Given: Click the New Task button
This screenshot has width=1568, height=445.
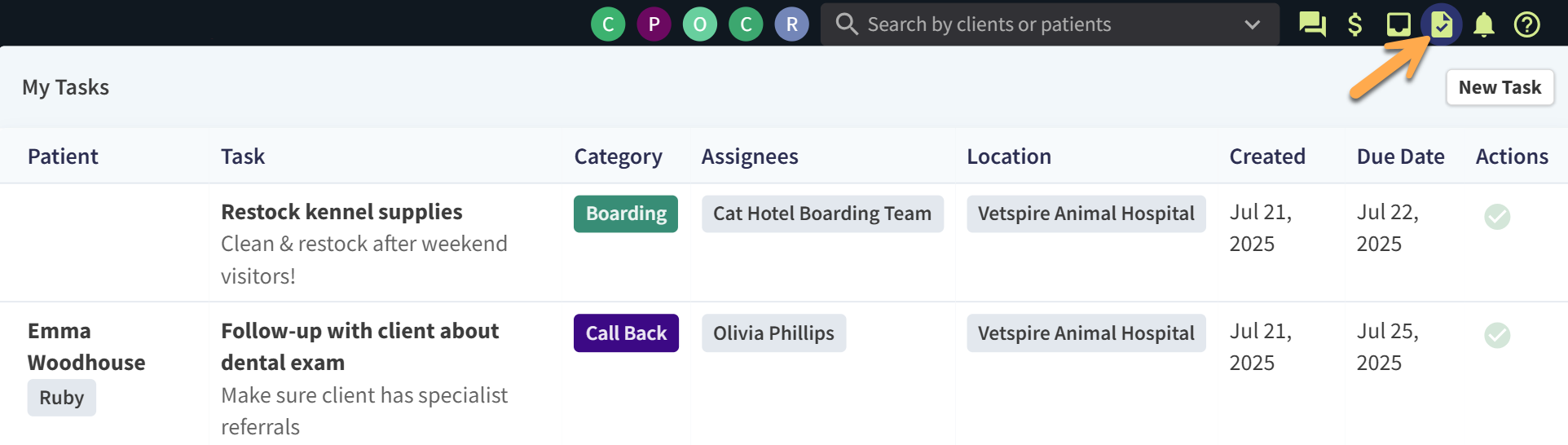Looking at the screenshot, I should point(1500,87).
